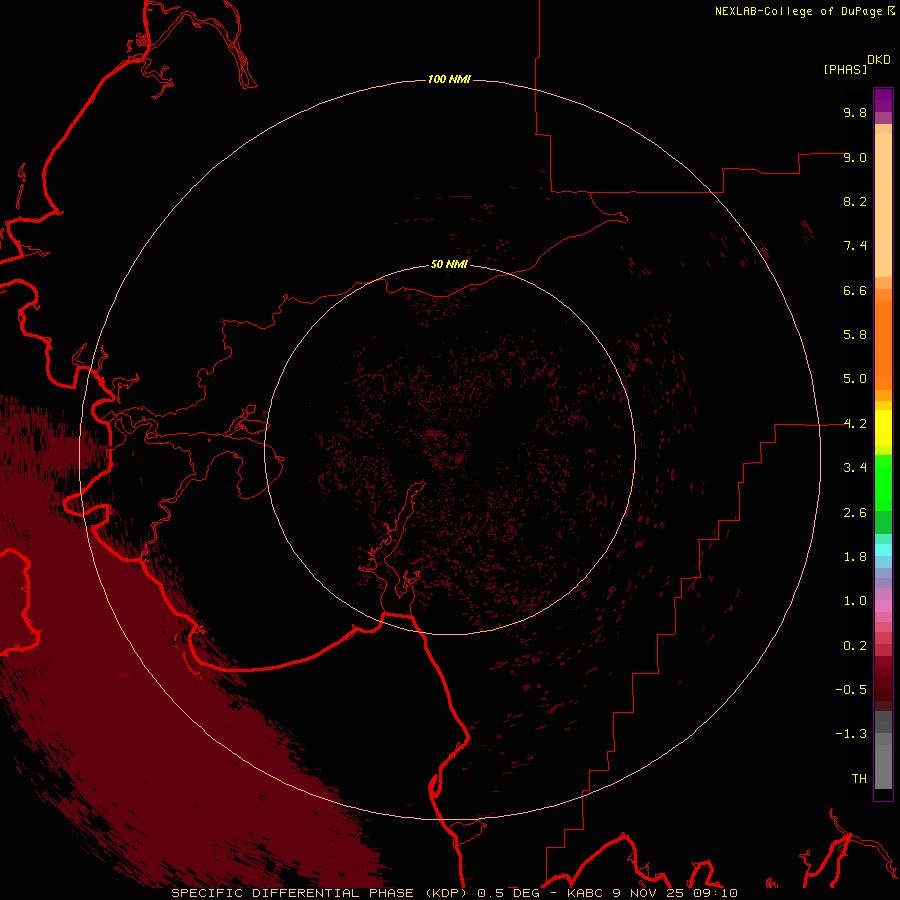Pick the cyan segment beside 1.8

tap(883, 550)
